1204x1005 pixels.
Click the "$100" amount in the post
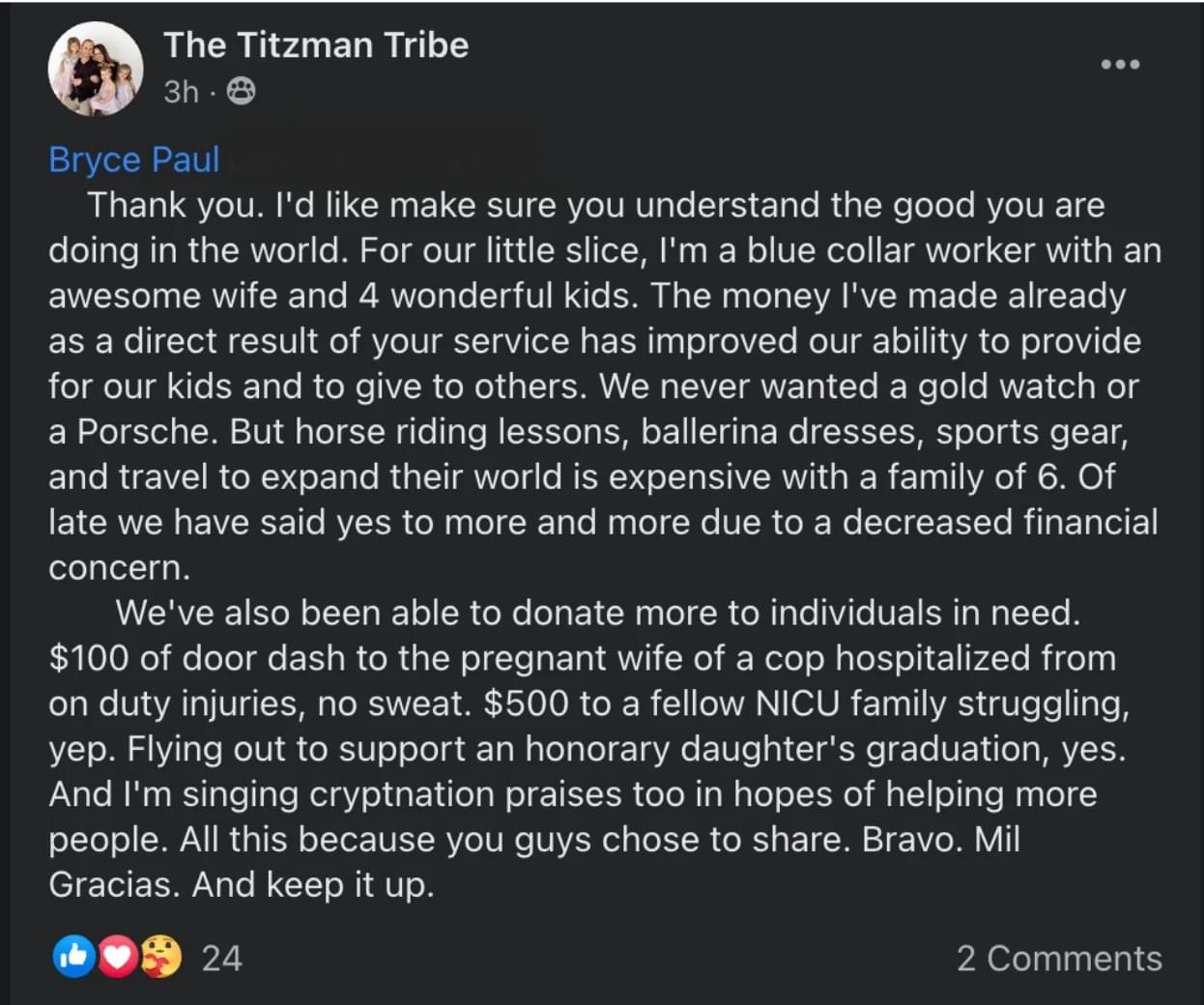tap(88, 658)
